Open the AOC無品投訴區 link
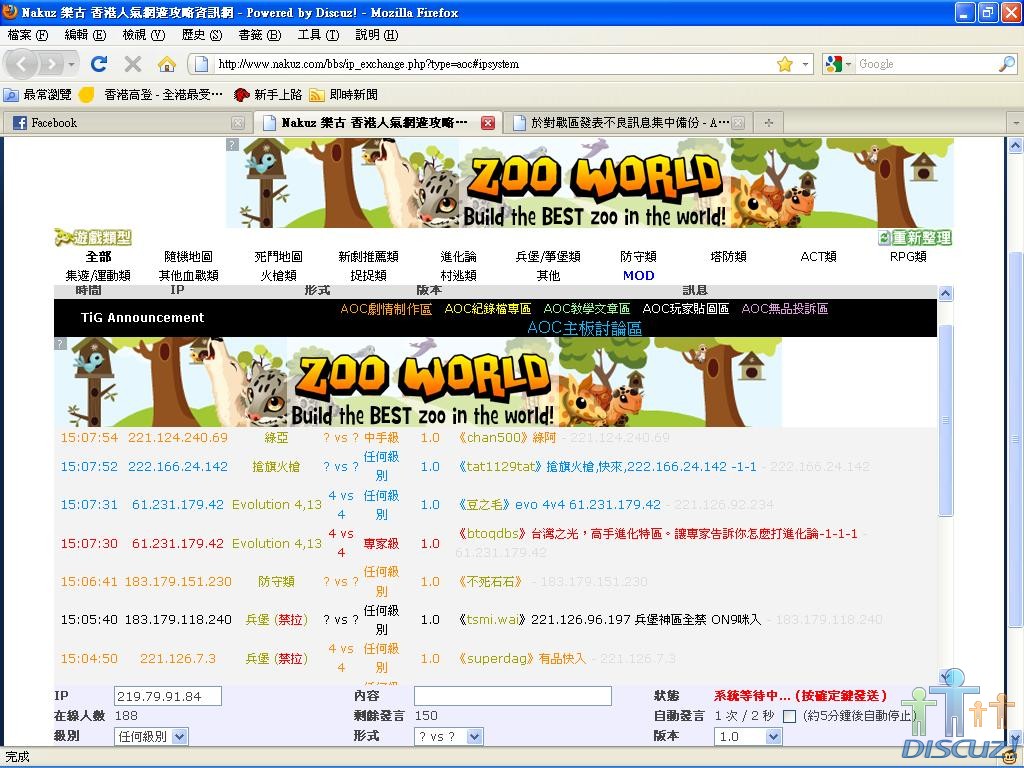This screenshot has width=1024, height=768. 784,309
